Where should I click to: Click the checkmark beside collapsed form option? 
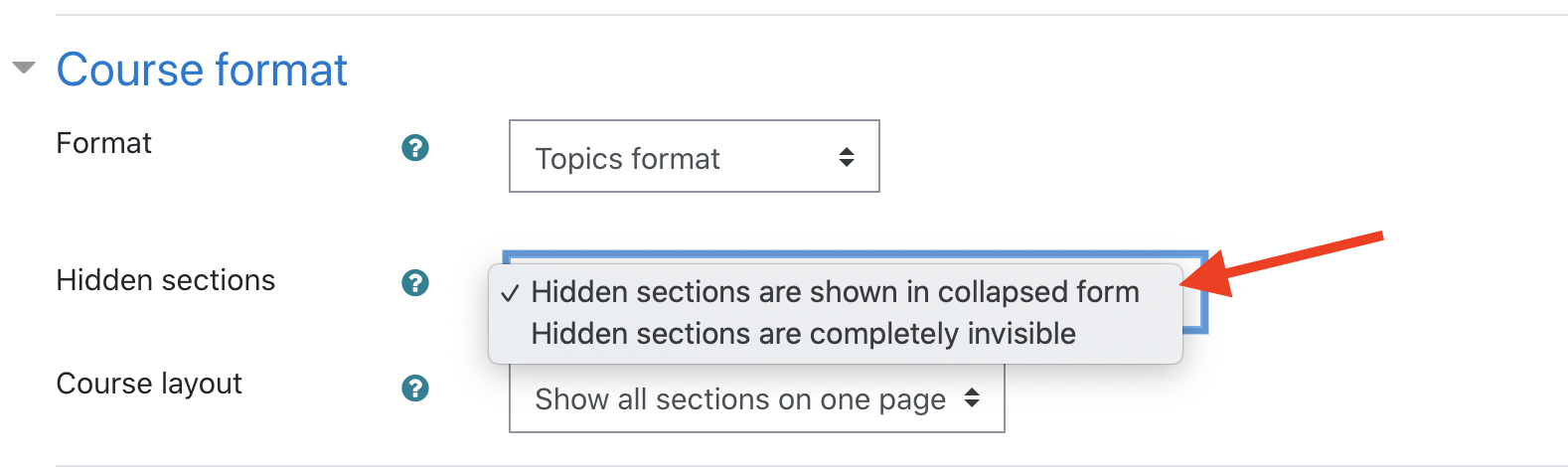point(510,294)
